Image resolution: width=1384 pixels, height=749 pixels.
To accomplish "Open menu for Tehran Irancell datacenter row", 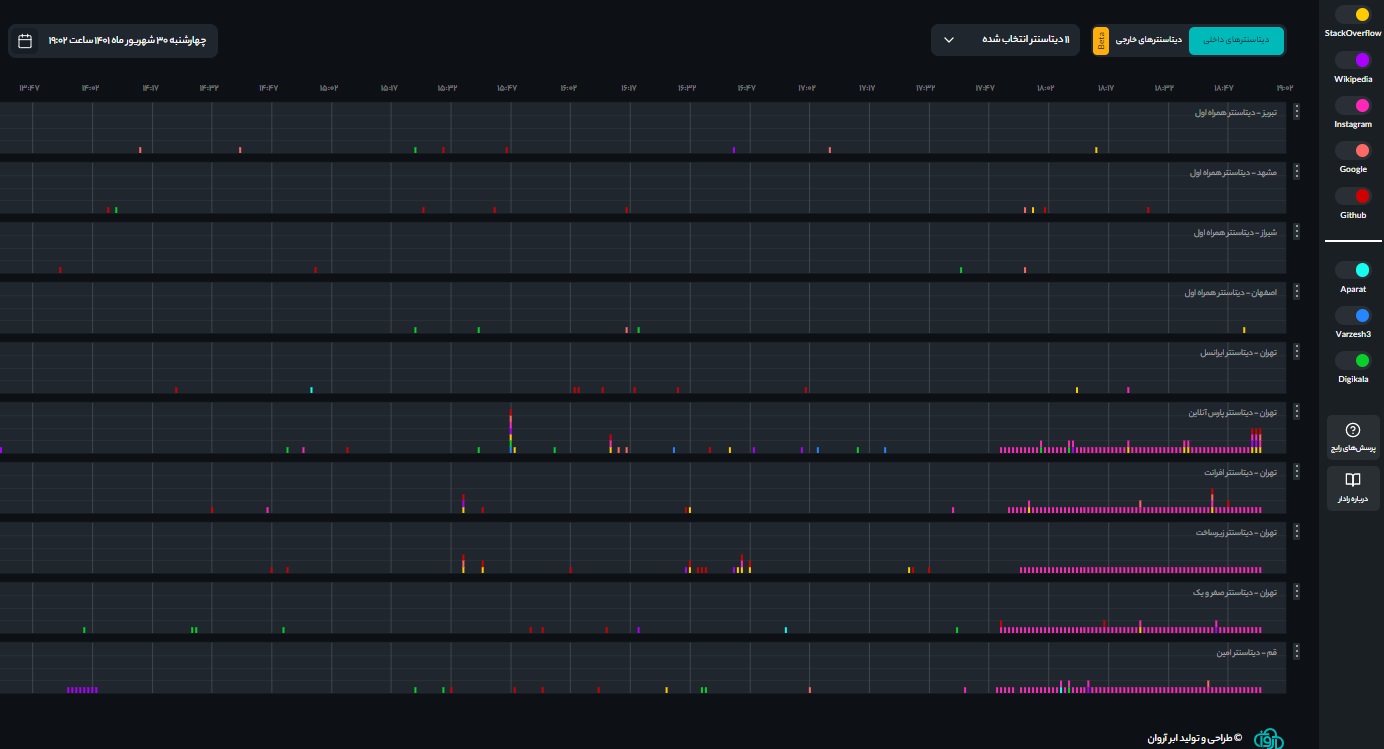I will (1296, 352).
